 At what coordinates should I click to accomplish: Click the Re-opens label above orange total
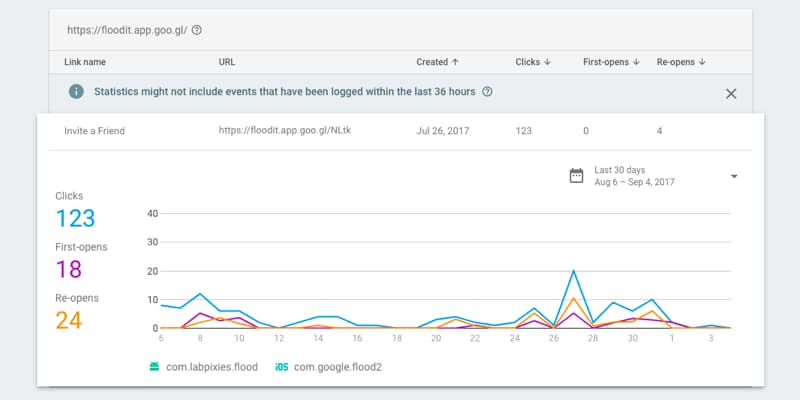pos(77,298)
